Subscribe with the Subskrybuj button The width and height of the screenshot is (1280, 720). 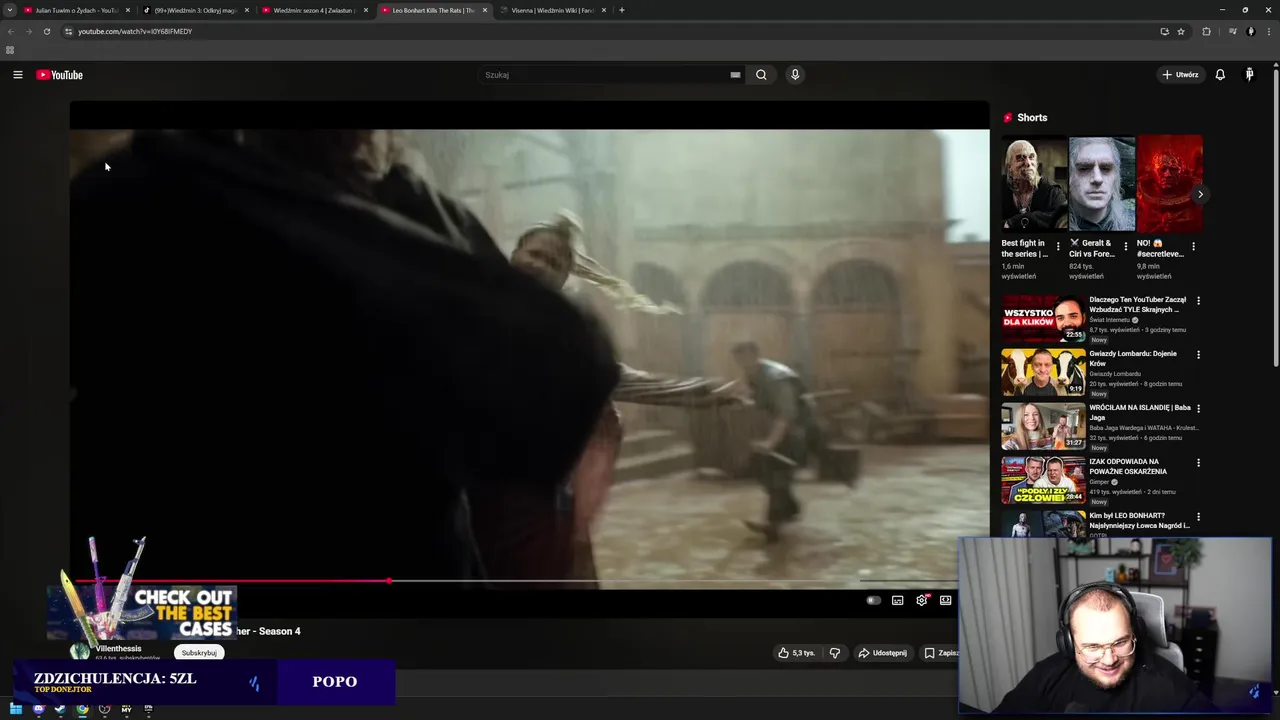(199, 653)
